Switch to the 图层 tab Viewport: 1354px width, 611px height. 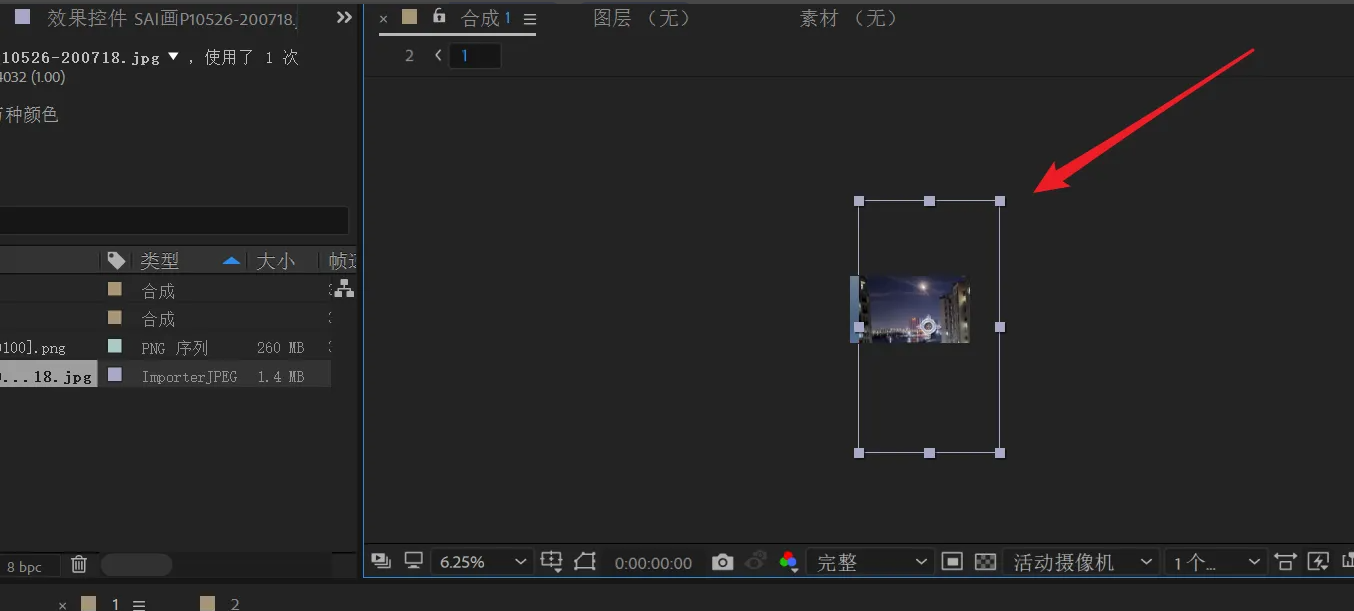click(x=613, y=17)
